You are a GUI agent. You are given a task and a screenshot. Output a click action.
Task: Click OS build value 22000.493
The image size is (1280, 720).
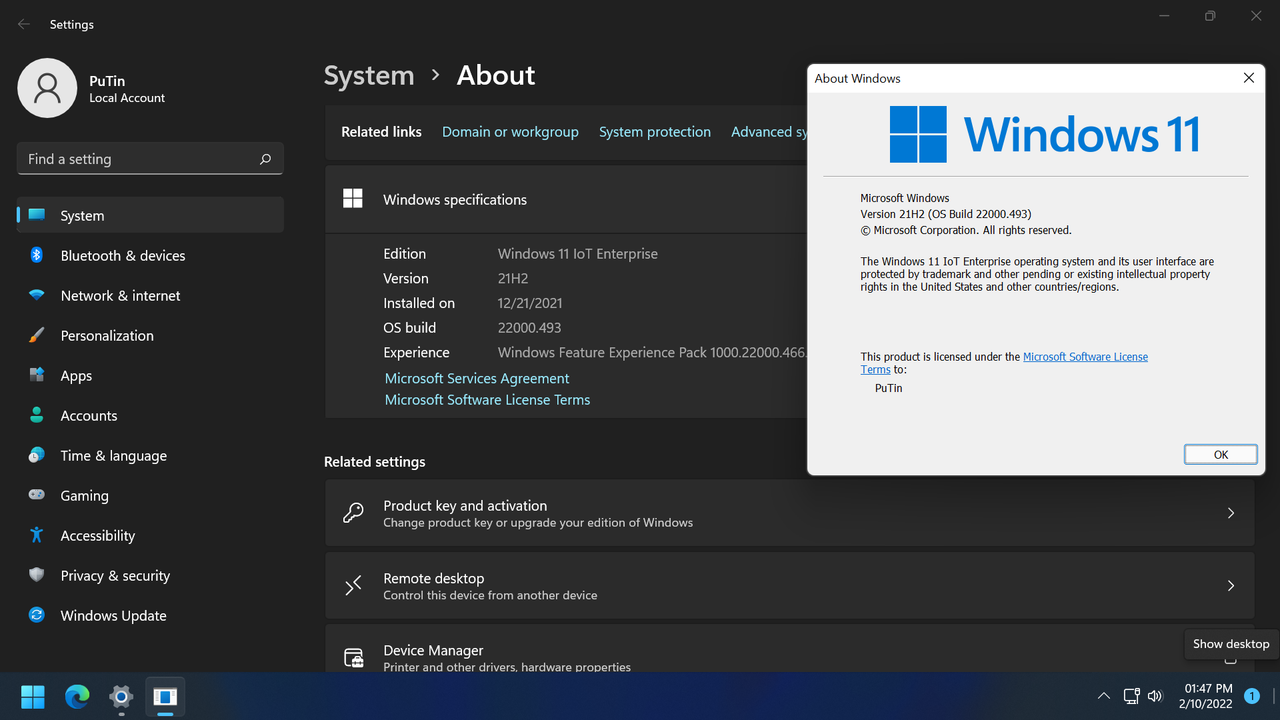[x=529, y=328]
